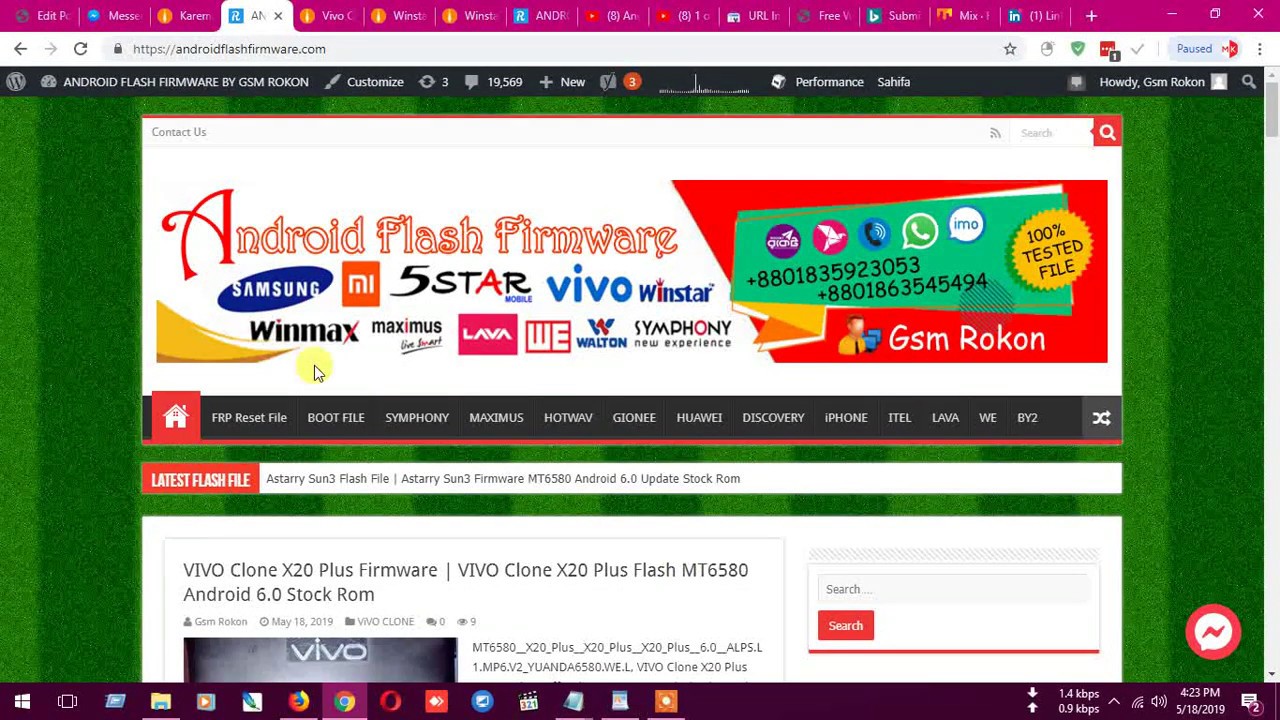Image resolution: width=1280 pixels, height=720 pixels.
Task: Click the Android Flash Firmware banner image
Action: coord(632,272)
